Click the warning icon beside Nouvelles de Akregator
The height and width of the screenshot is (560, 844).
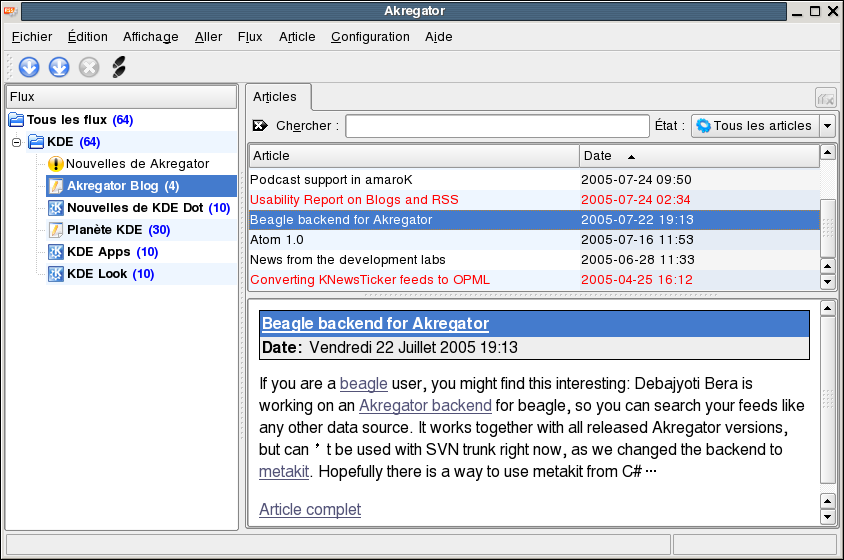click(x=55, y=164)
